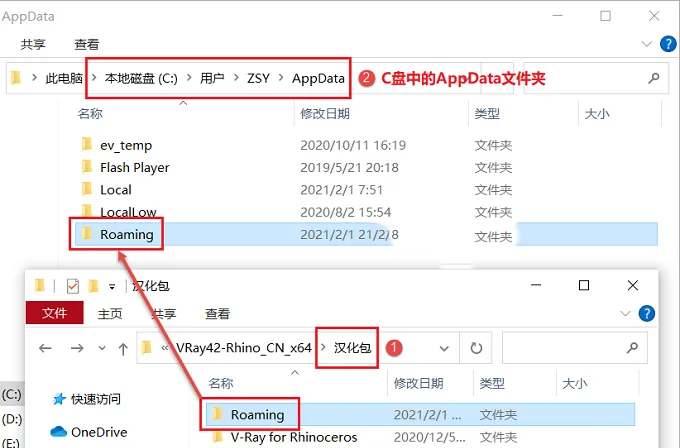Expand chevron after ZSY breadcrumb

click(281, 78)
